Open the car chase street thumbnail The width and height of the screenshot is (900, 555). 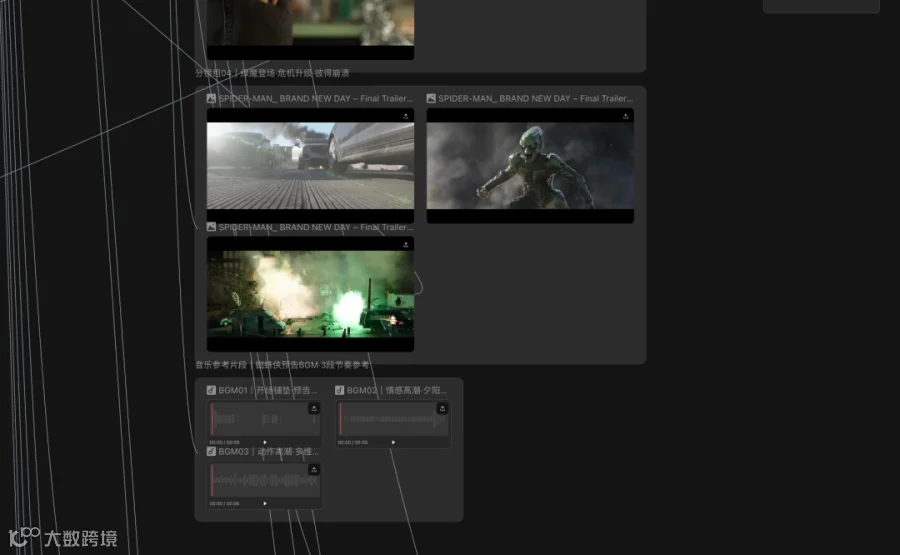[x=311, y=165]
